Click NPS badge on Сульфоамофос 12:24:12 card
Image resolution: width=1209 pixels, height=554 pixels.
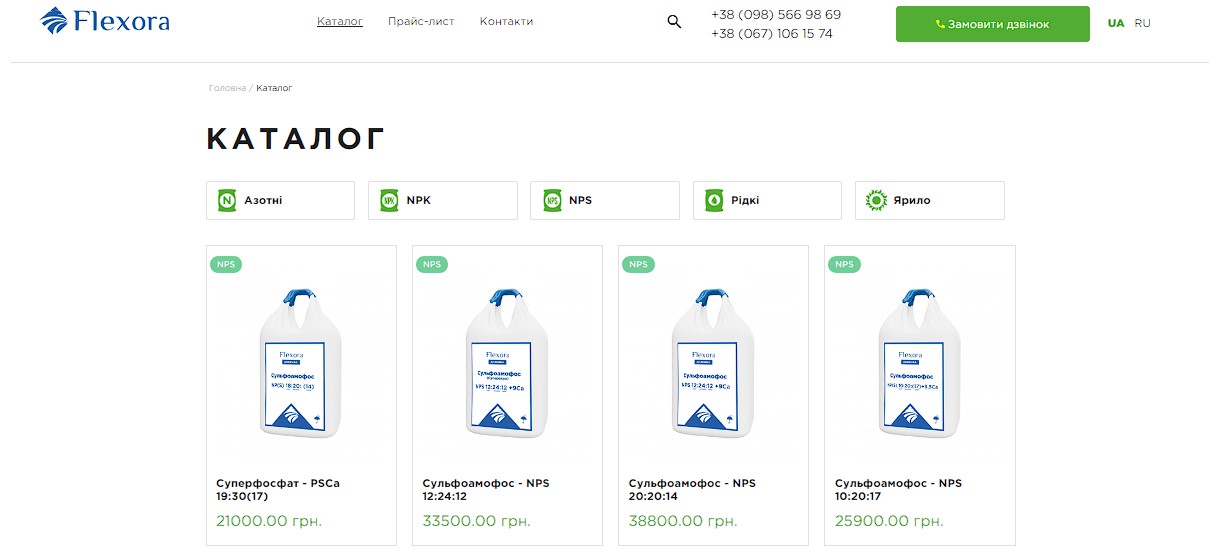click(432, 265)
